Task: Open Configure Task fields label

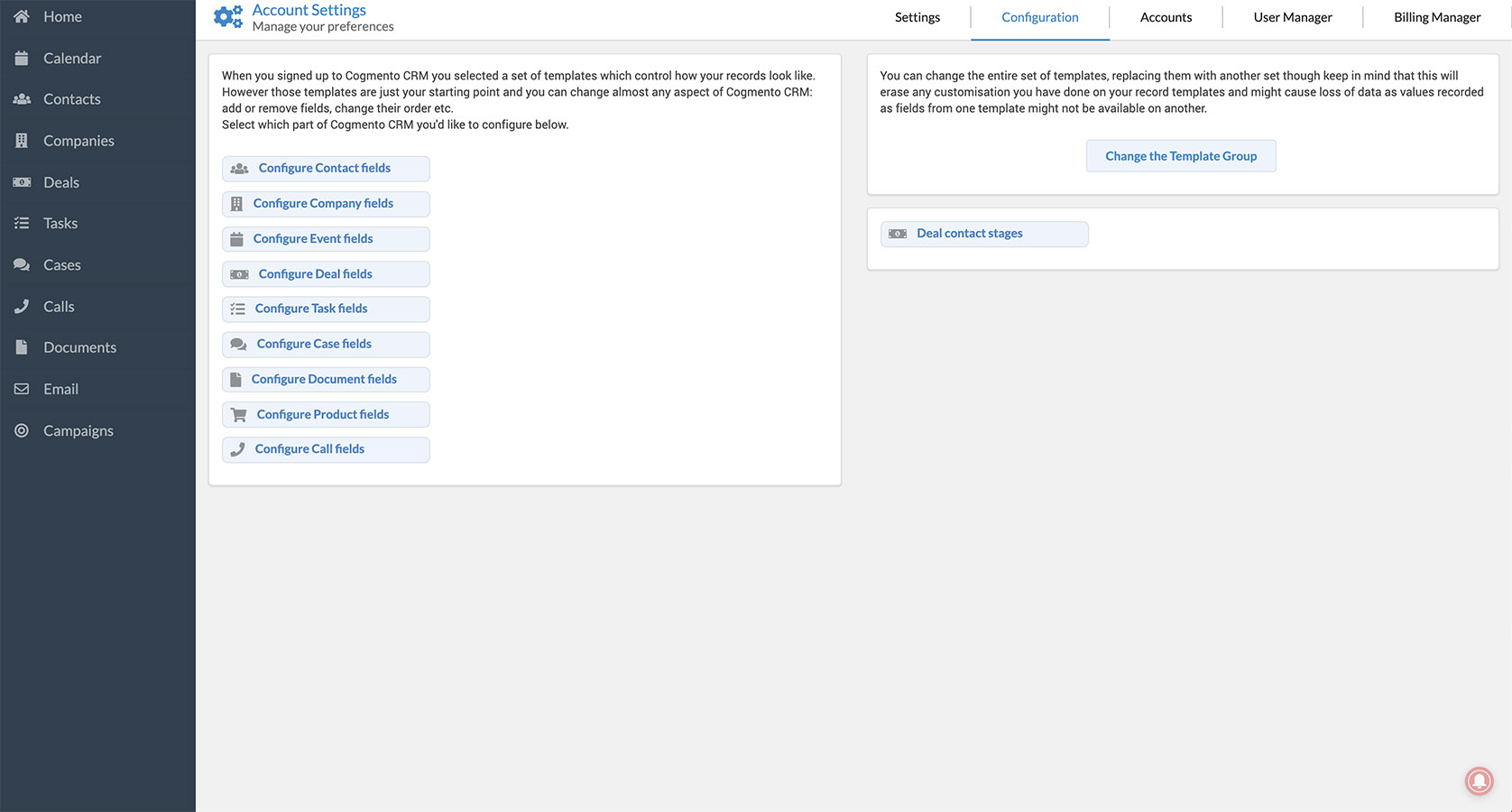Action: 311,309
